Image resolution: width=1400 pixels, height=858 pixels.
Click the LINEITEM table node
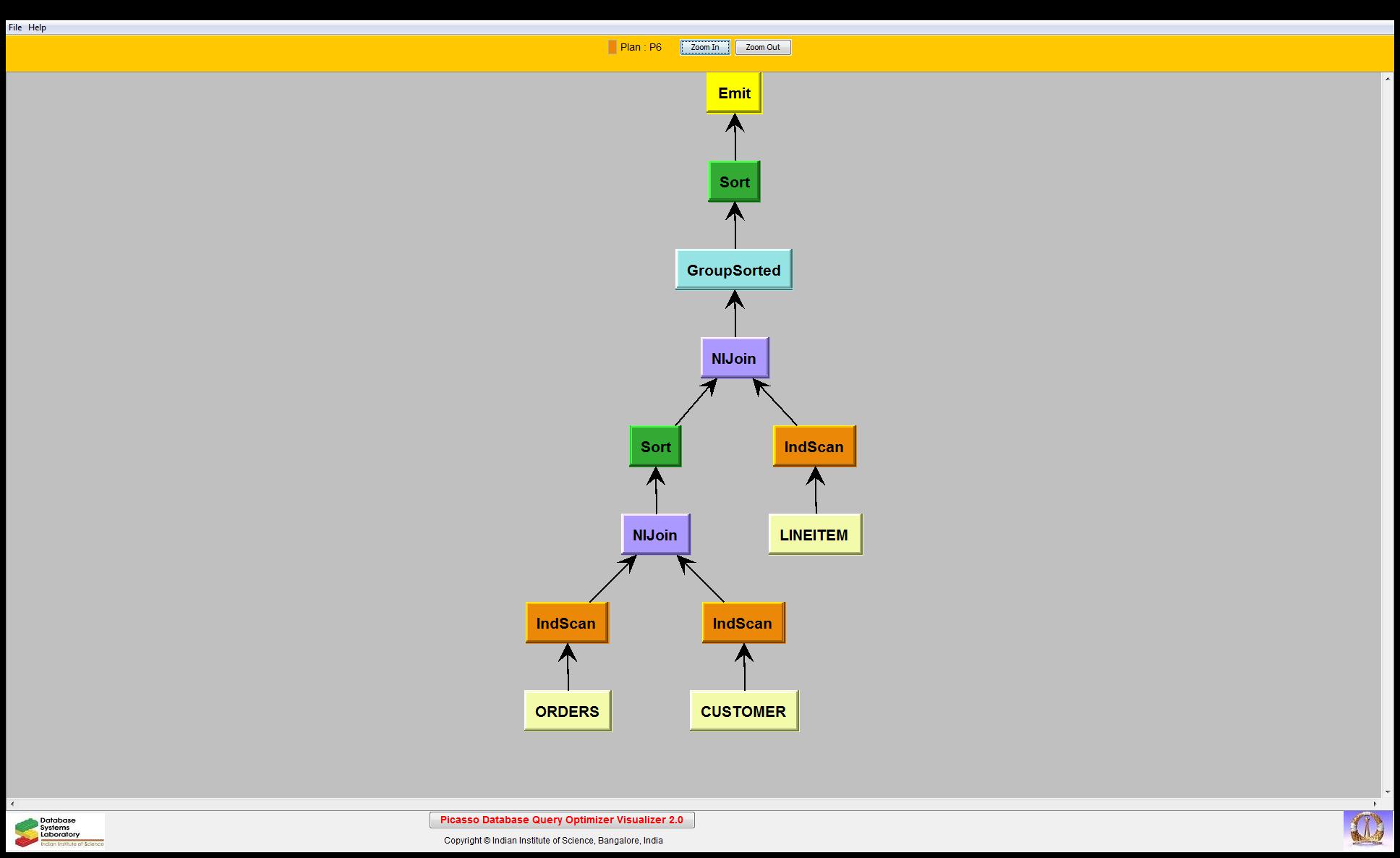(814, 535)
